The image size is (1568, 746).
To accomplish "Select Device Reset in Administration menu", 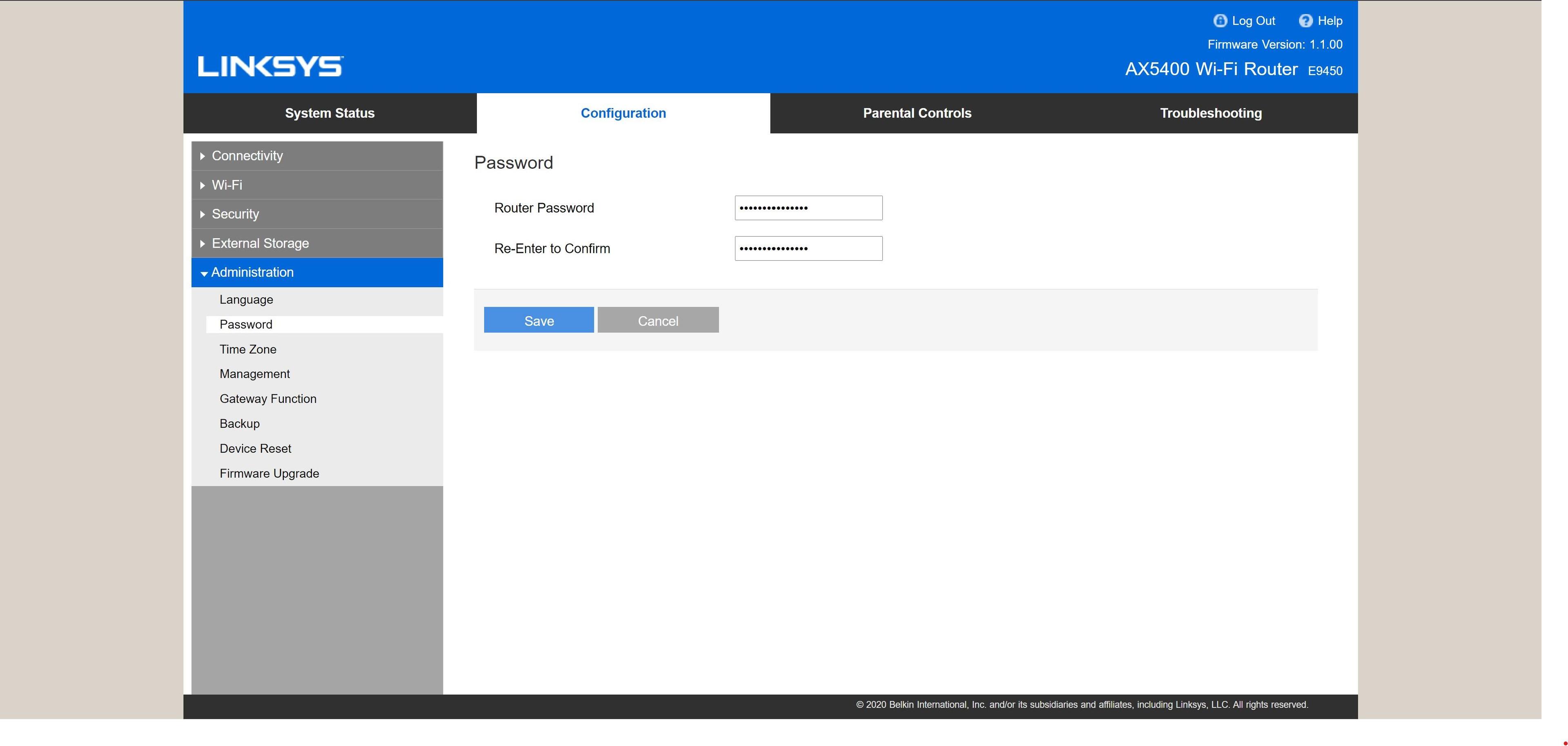I will coord(255,449).
